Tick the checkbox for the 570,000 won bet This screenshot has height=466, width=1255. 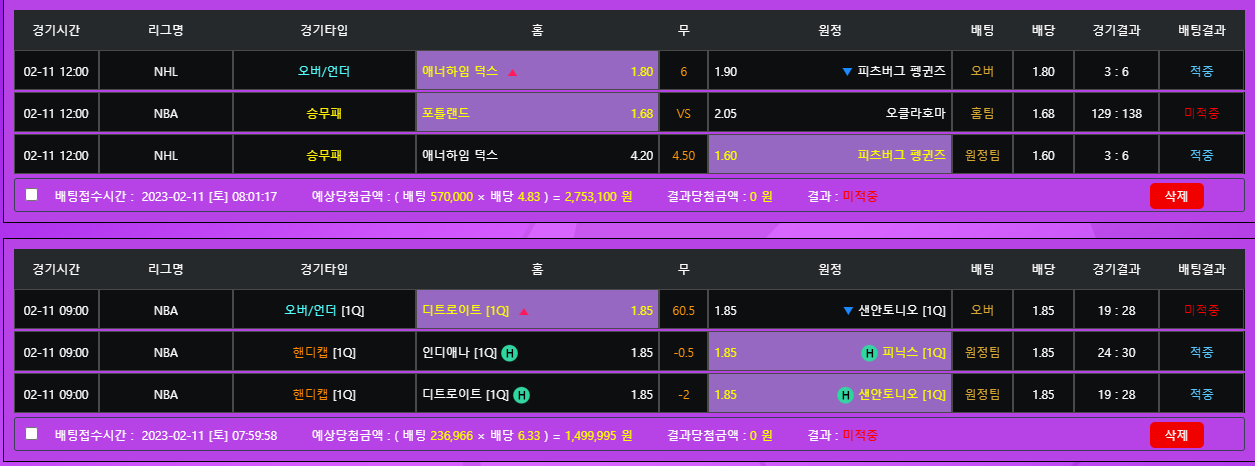pyautogui.click(x=32, y=195)
